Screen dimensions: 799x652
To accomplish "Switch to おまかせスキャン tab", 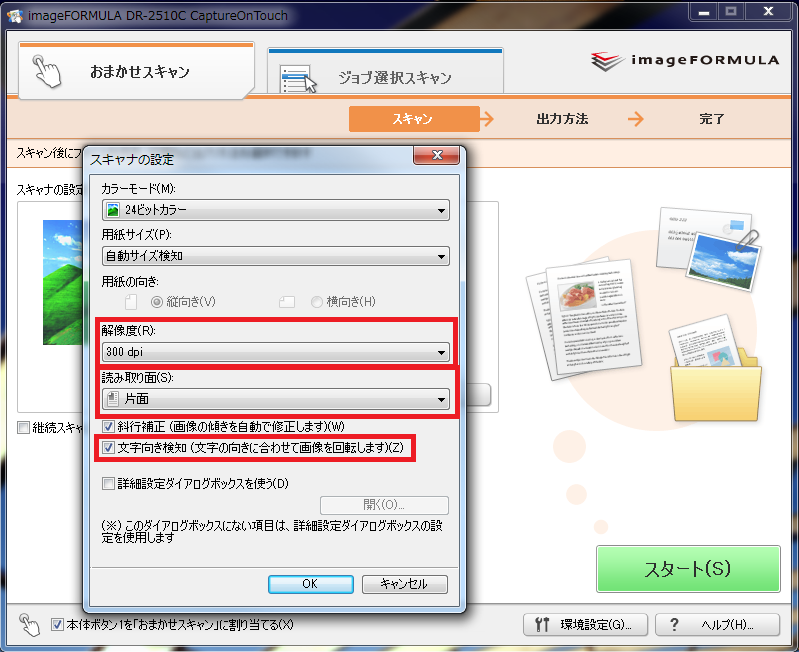I will pos(137,71).
